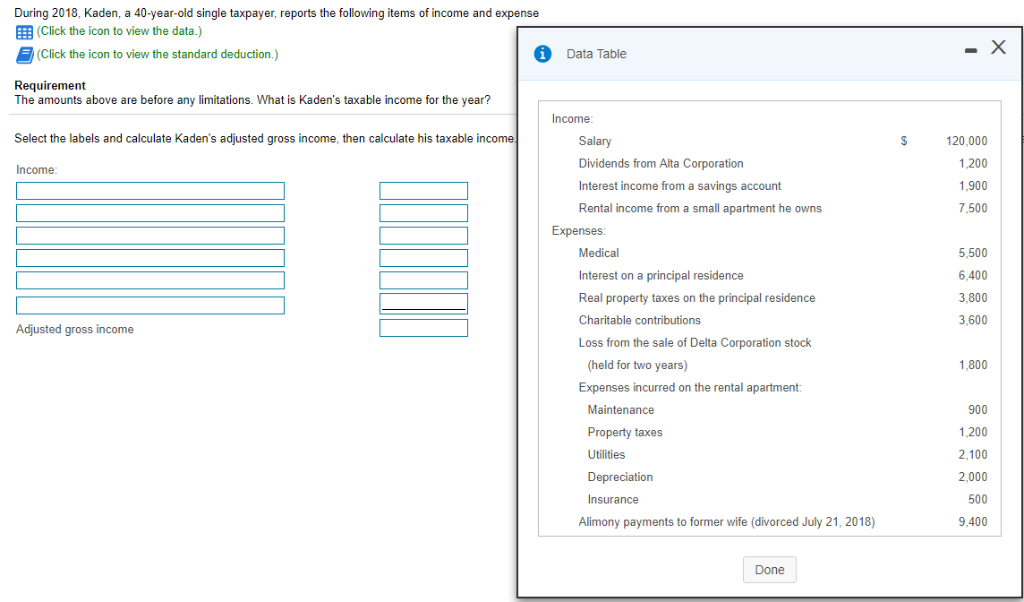The width and height of the screenshot is (1024, 602).
Task: Click the first income amount box
Action: [x=423, y=191]
